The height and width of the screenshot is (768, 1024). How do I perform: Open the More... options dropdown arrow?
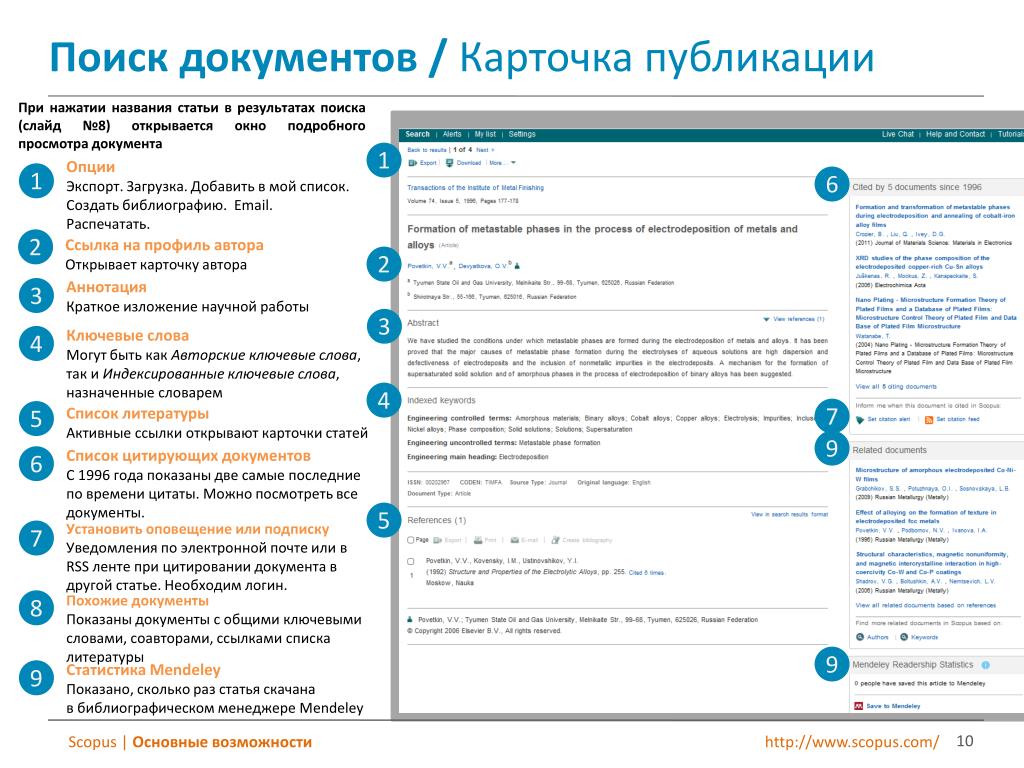pyautogui.click(x=513, y=163)
